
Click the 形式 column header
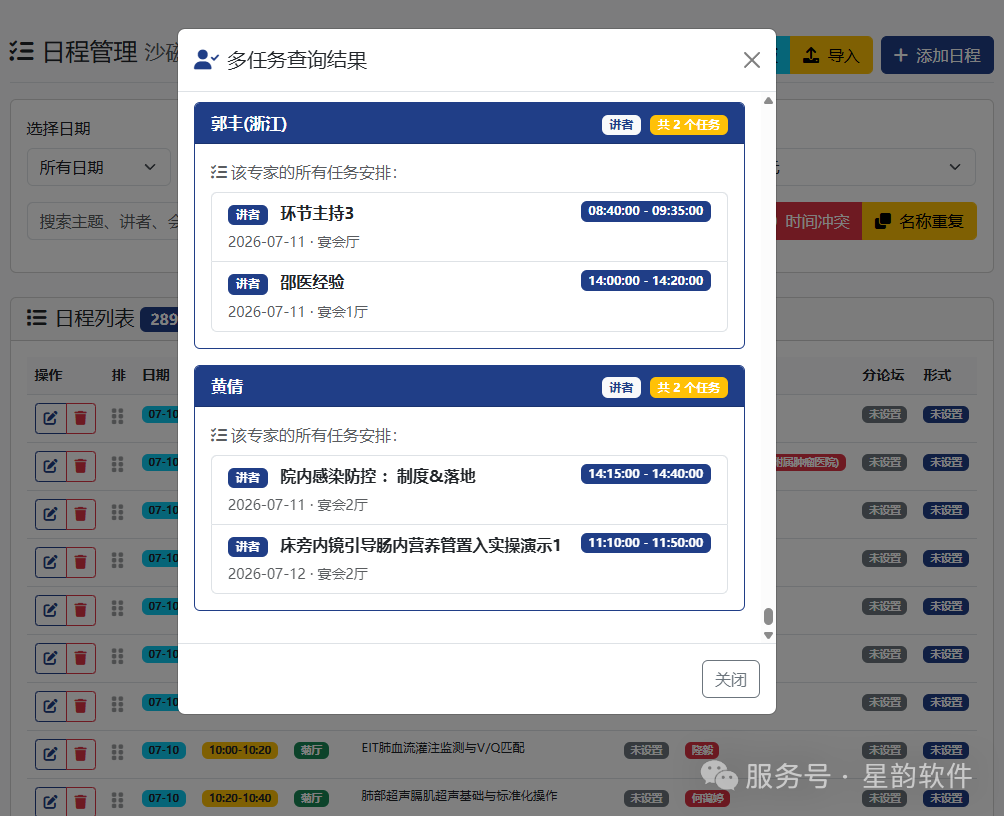[937, 375]
